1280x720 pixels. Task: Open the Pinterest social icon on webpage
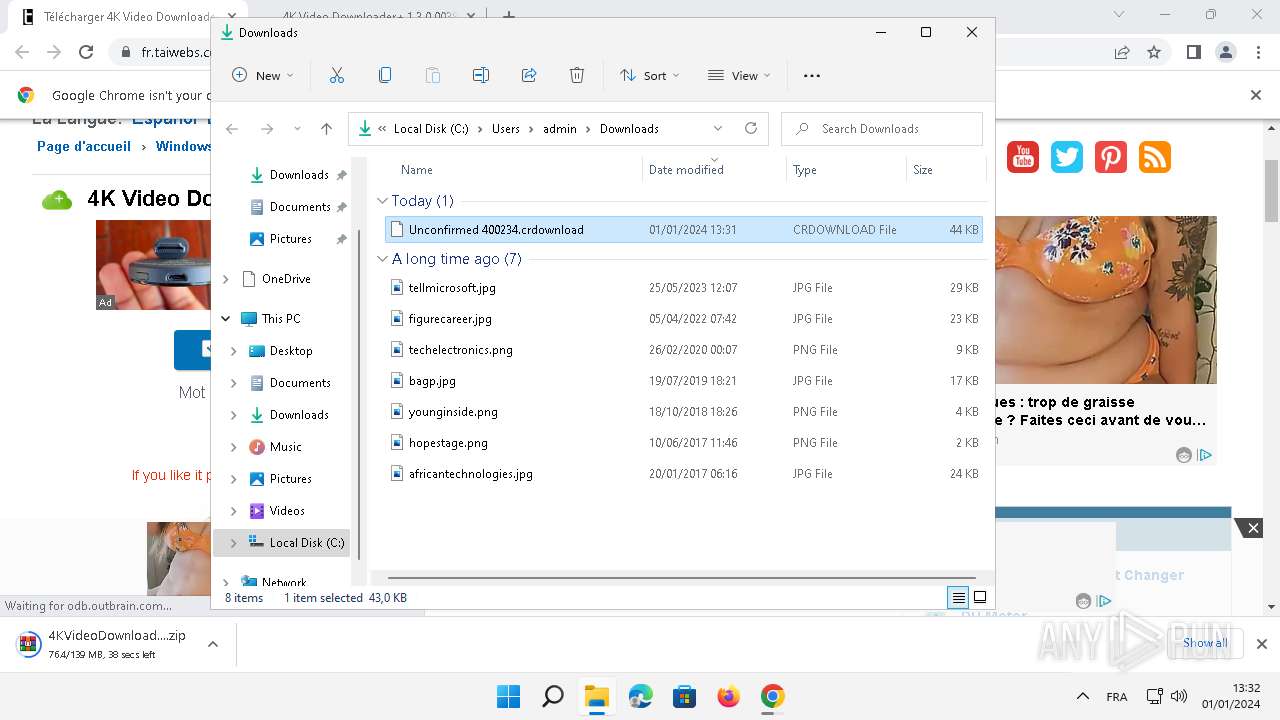coord(1111,157)
